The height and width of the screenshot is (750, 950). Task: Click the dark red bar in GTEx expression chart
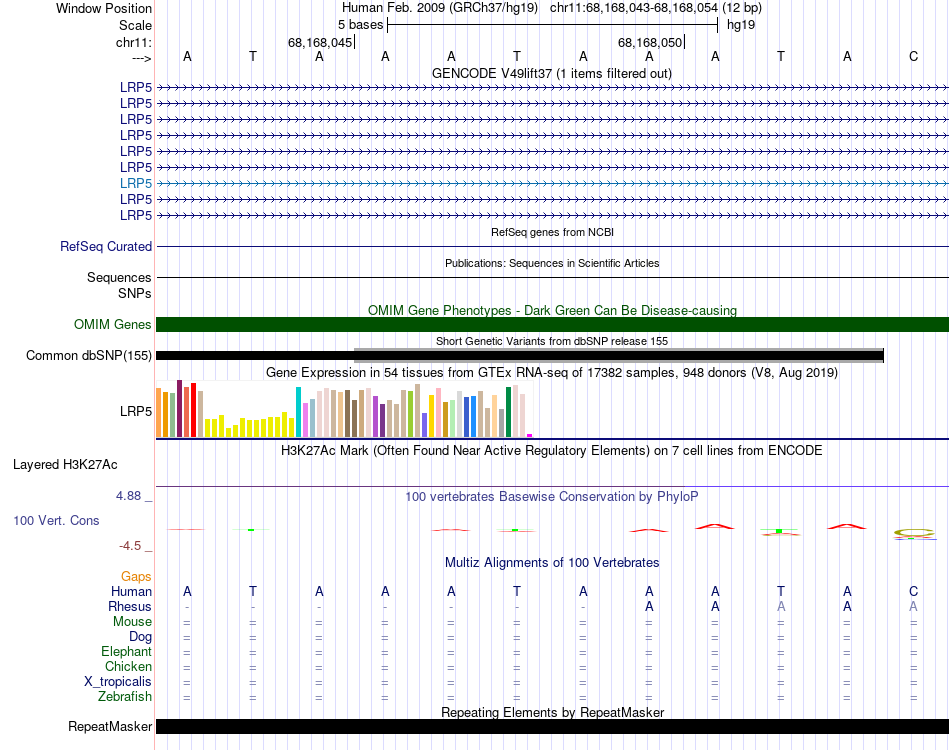click(179, 408)
